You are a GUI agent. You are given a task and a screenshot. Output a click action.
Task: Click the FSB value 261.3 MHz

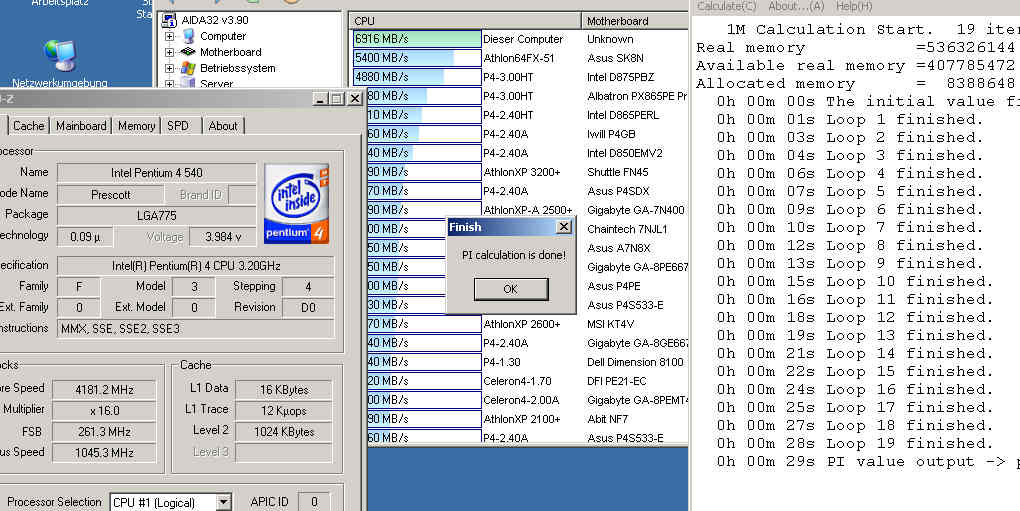pyautogui.click(x=104, y=432)
